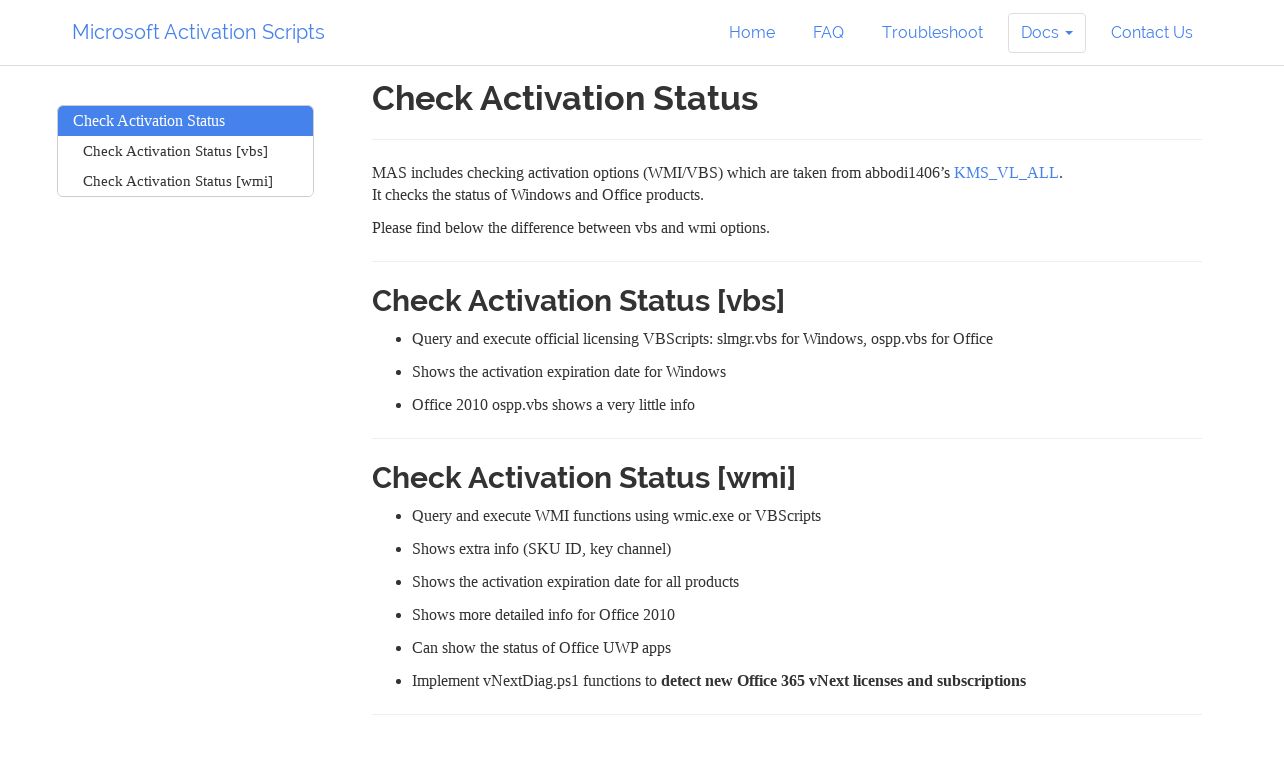This screenshot has height=777, width=1284.
Task: Click 'Can show the status of Office UWP apps'
Action: [541, 648]
